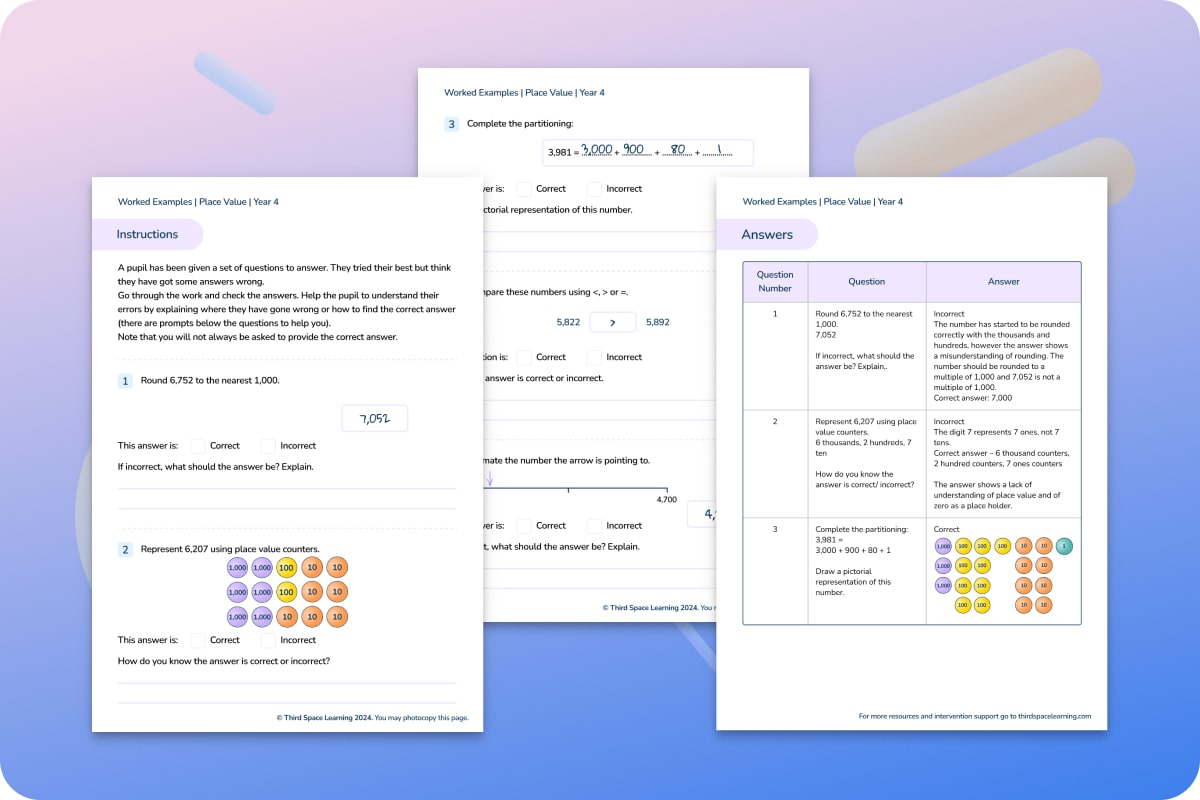Screen dimensions: 1200x800
Task: Click the handwritten 7,052 answer box
Action: (x=374, y=419)
